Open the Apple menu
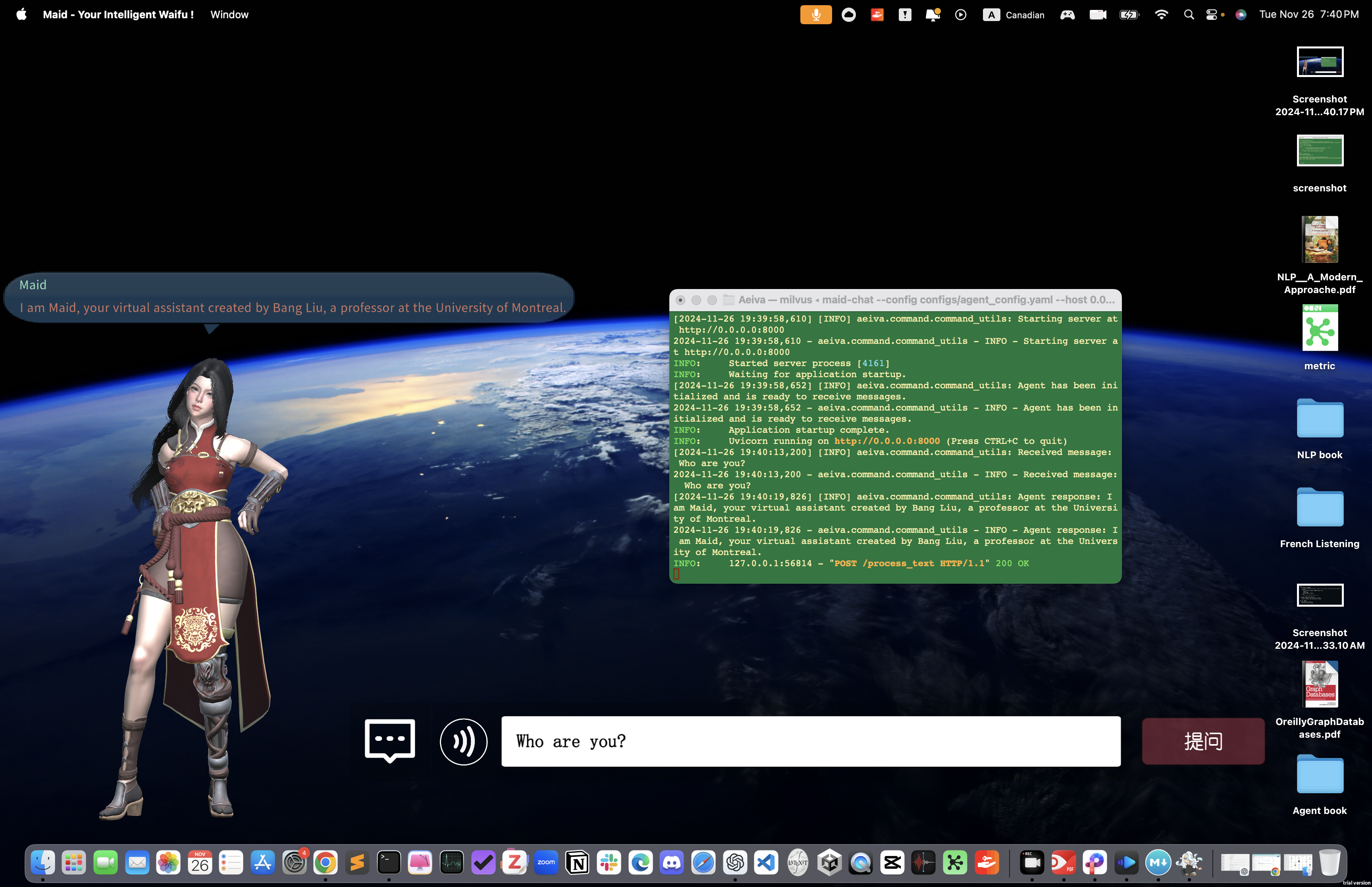 pyautogui.click(x=21, y=14)
